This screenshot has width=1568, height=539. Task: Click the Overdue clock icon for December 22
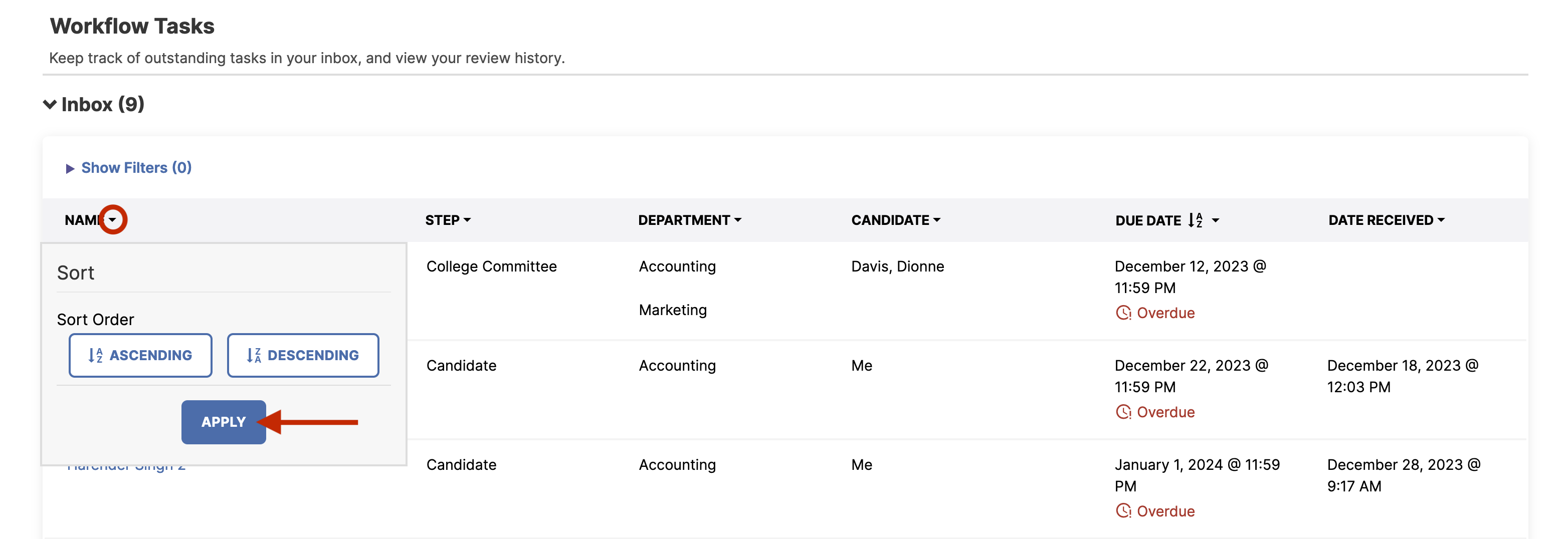(x=1123, y=412)
